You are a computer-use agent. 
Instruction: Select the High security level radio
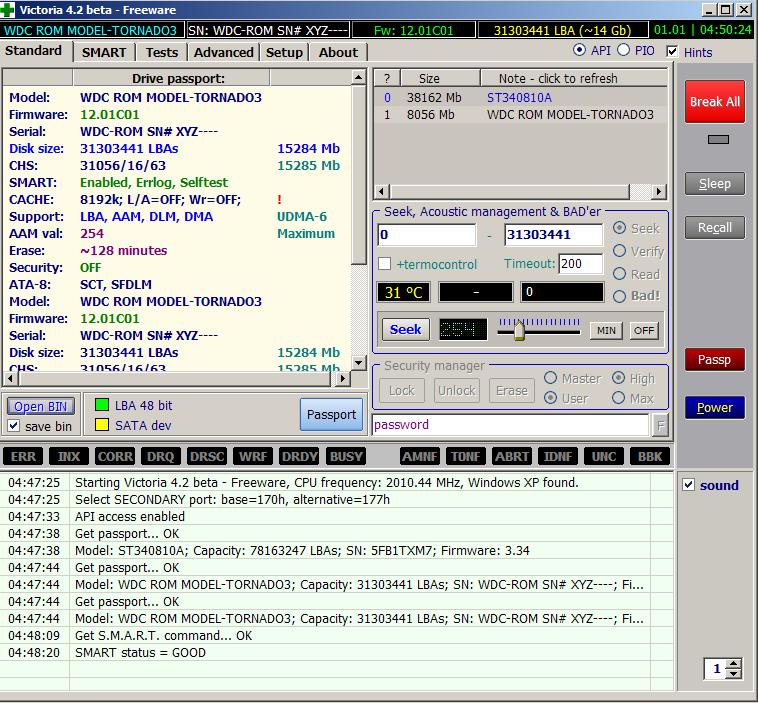(x=618, y=378)
